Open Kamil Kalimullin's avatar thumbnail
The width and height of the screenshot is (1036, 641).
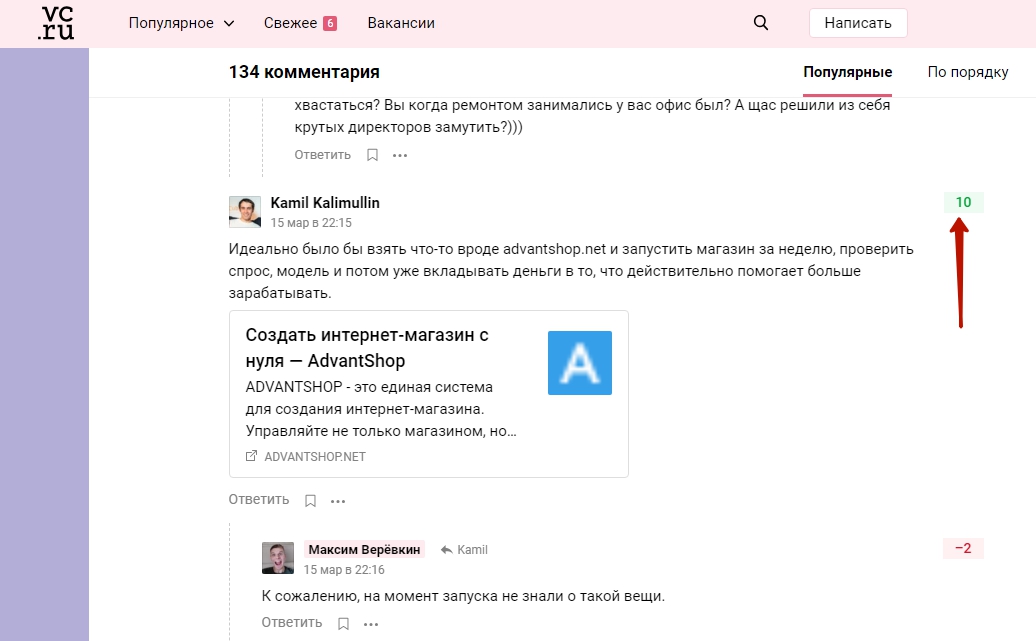(x=244, y=212)
